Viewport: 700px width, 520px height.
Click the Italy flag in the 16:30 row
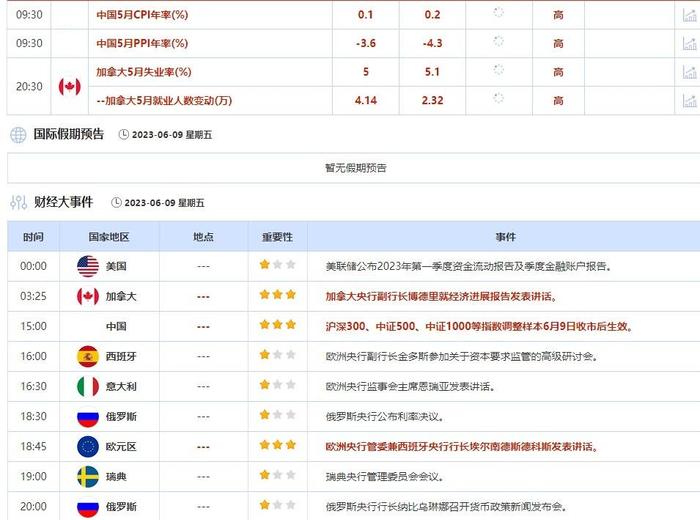(x=88, y=387)
